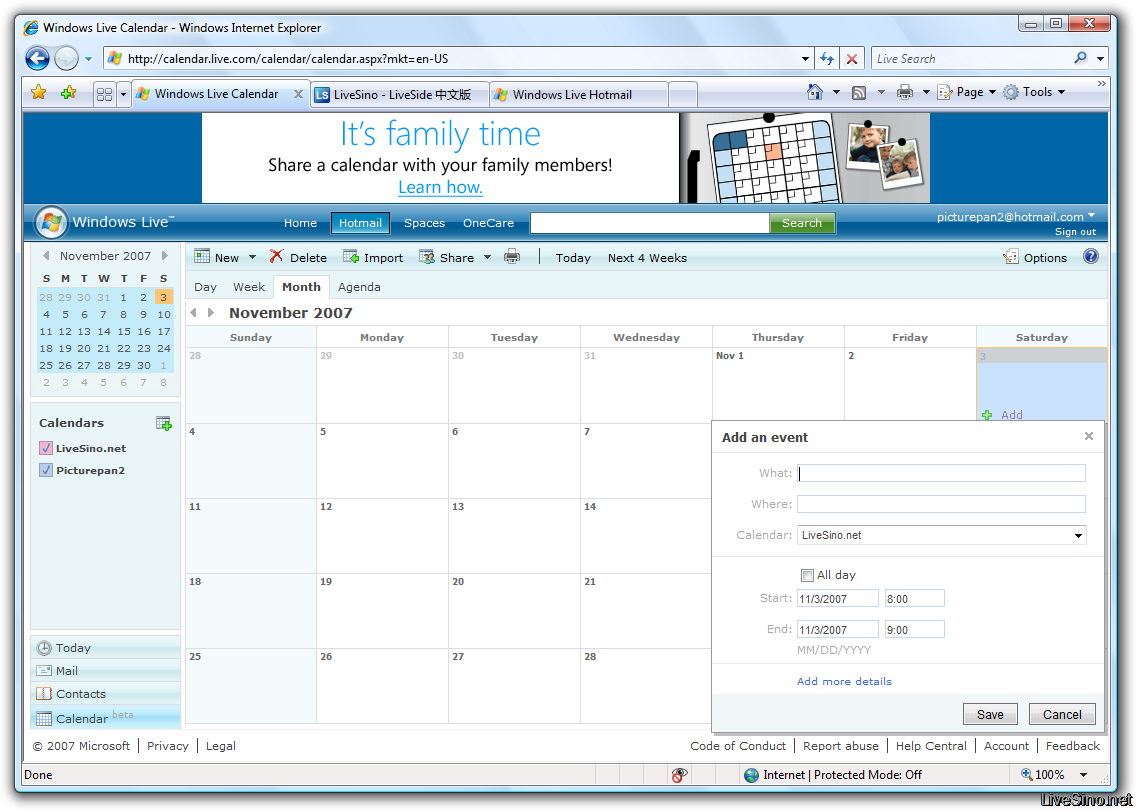Click the browser Home icon
This screenshot has height=811, width=1136.
pyautogui.click(x=815, y=92)
